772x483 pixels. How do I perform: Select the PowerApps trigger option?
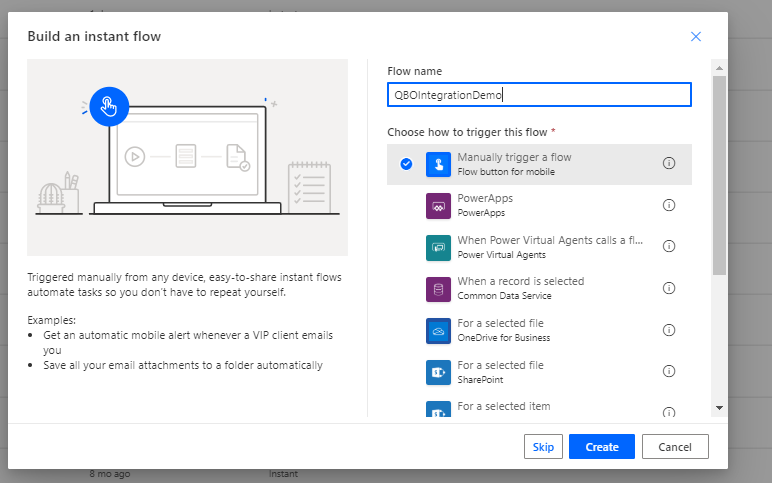(x=539, y=205)
